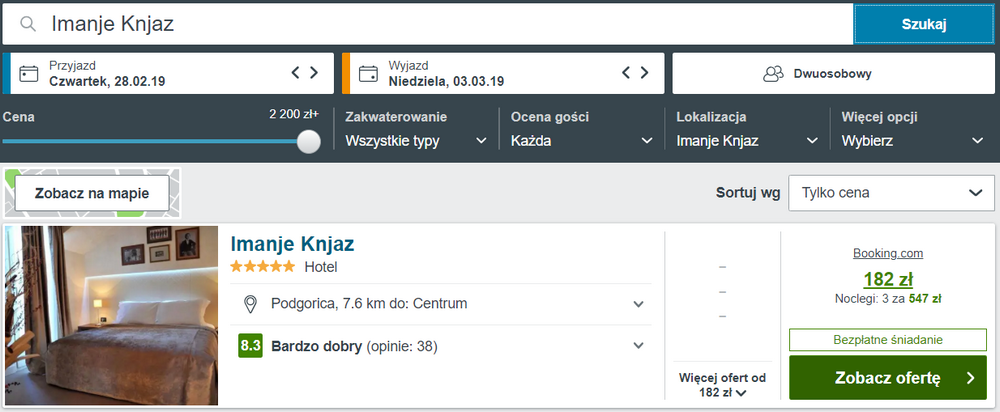The height and width of the screenshot is (412, 1000).
Task: Click the Zobacz ofertę button
Action: [x=888, y=378]
